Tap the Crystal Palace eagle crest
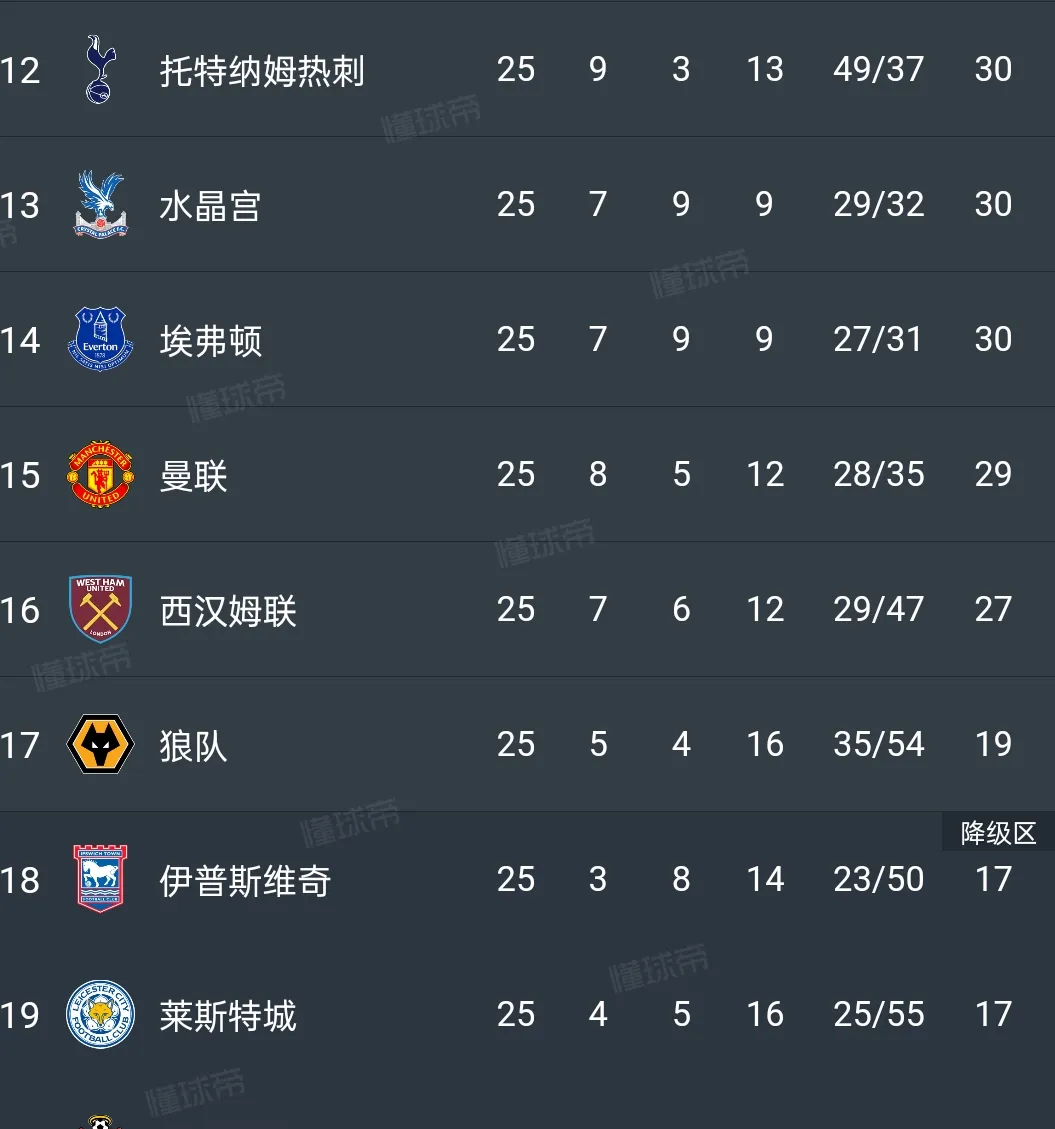This screenshot has width=1055, height=1129. click(100, 205)
